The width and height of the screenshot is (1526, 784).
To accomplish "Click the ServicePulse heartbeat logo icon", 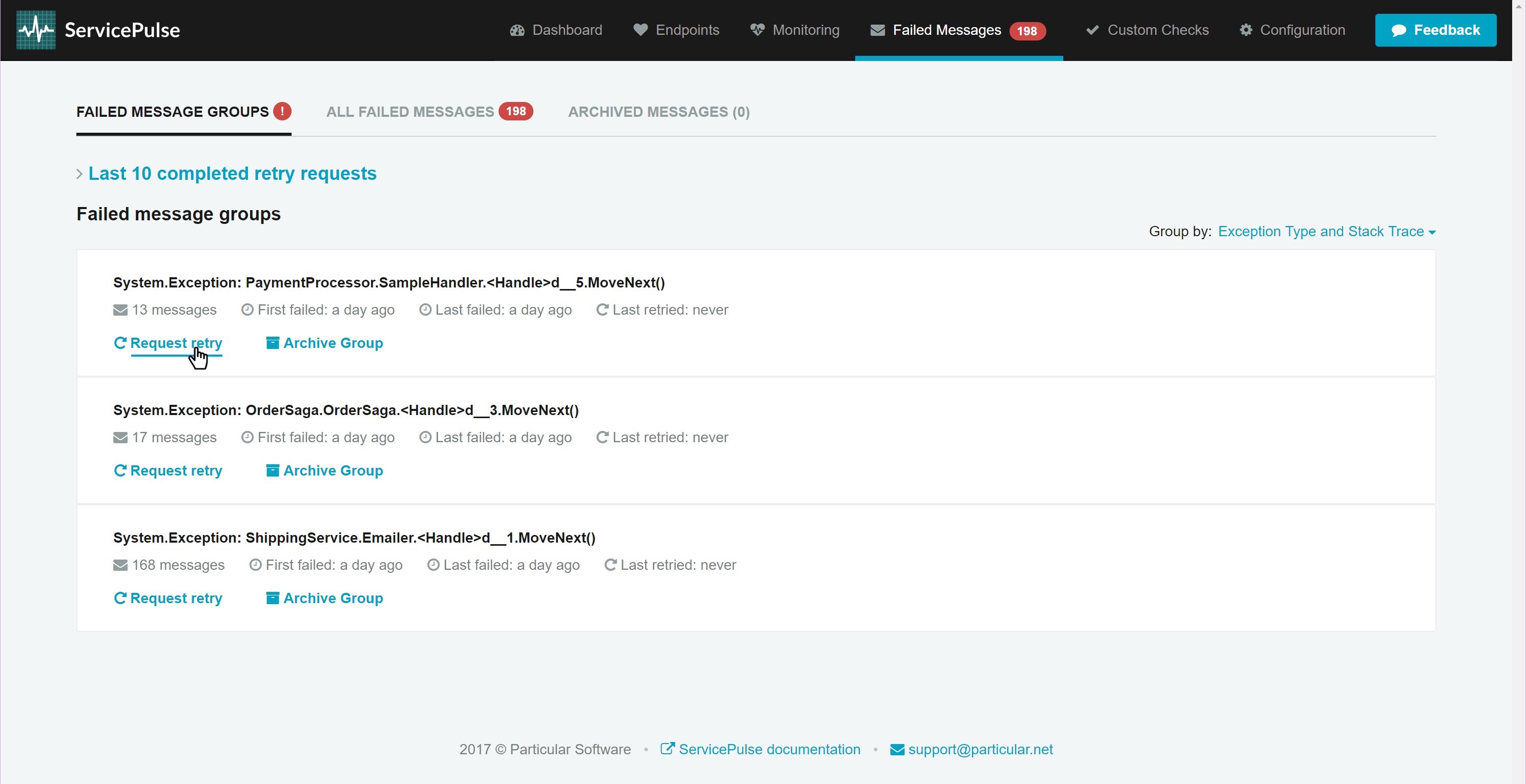I will tap(35, 30).
